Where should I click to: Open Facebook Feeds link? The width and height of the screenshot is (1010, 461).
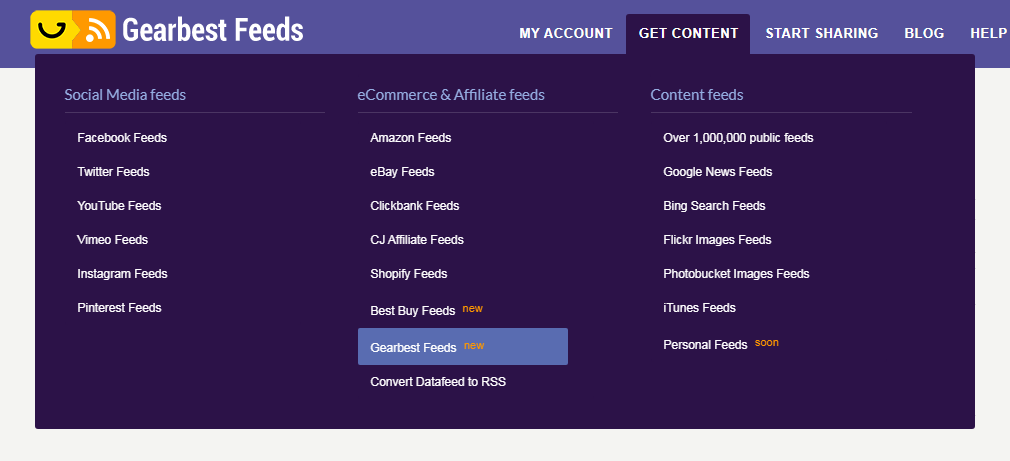(x=122, y=138)
